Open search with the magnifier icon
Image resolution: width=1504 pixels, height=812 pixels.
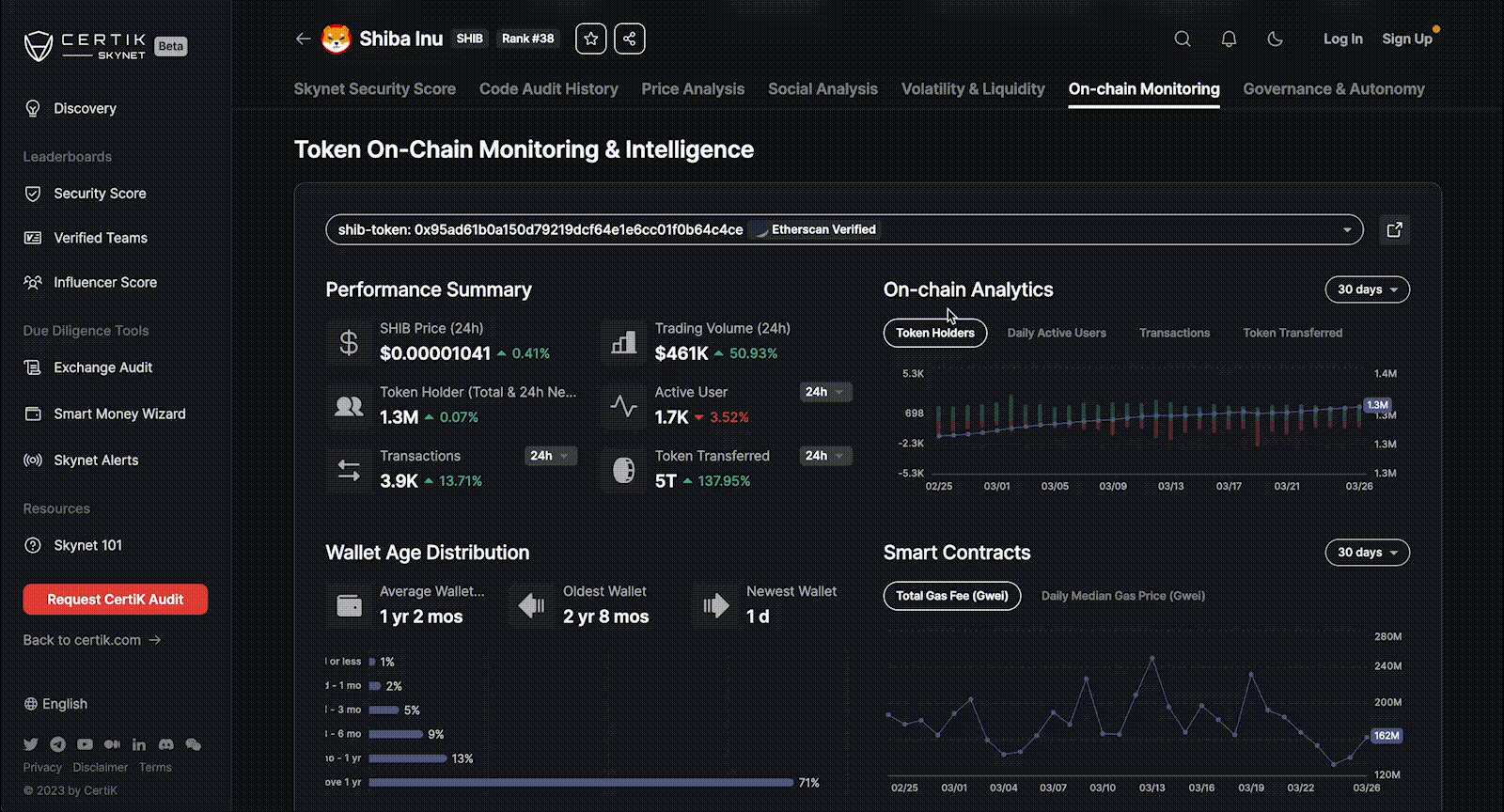[x=1183, y=39]
